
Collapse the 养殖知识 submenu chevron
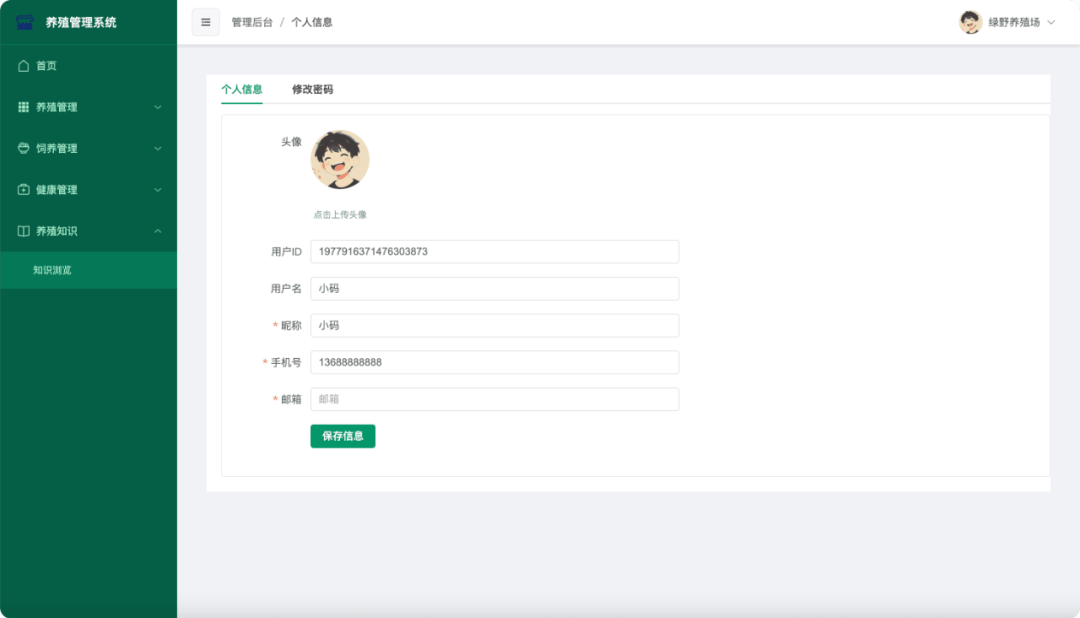[158, 230]
